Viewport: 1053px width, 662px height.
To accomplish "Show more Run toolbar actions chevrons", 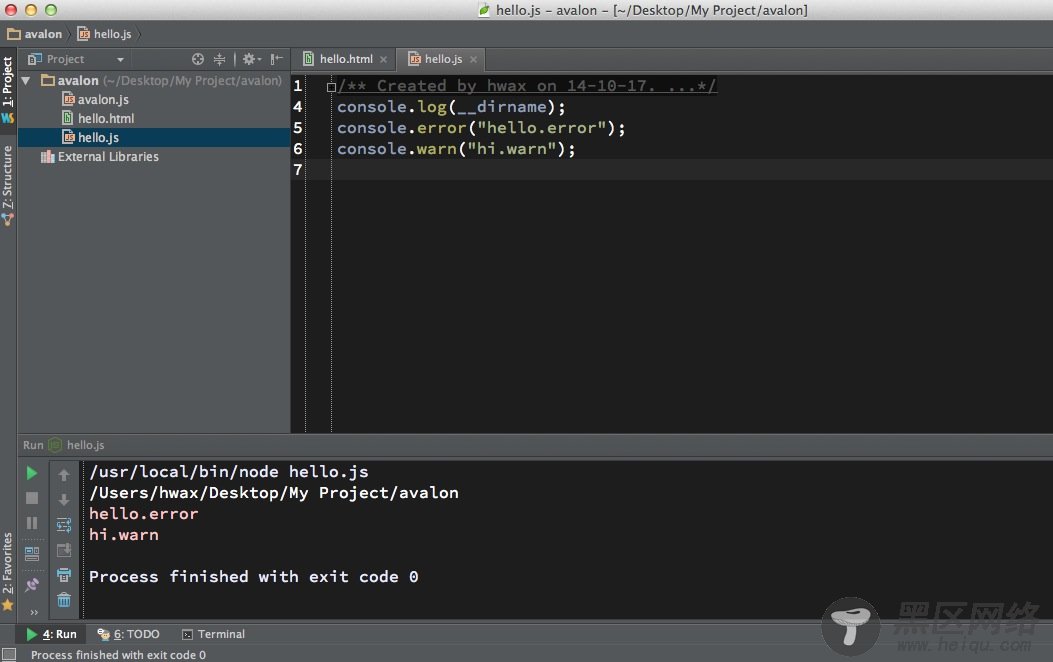I will [x=34, y=612].
